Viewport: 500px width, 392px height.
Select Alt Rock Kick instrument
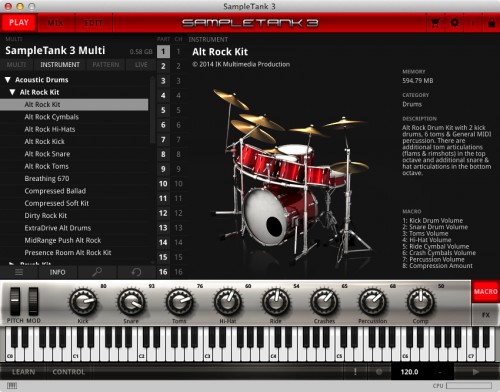pyautogui.click(x=74, y=141)
